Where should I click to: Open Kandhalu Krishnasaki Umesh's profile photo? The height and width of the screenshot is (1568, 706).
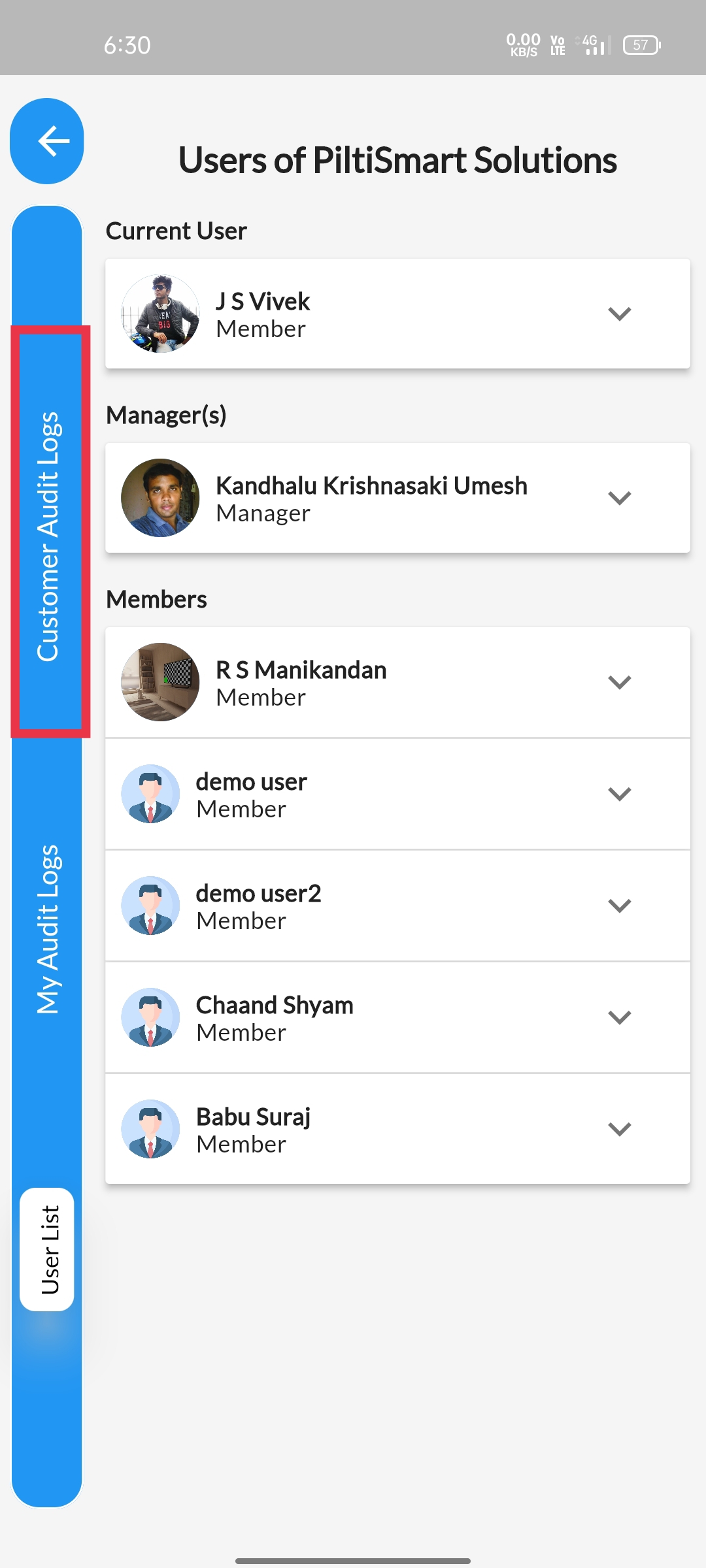pyautogui.click(x=160, y=498)
